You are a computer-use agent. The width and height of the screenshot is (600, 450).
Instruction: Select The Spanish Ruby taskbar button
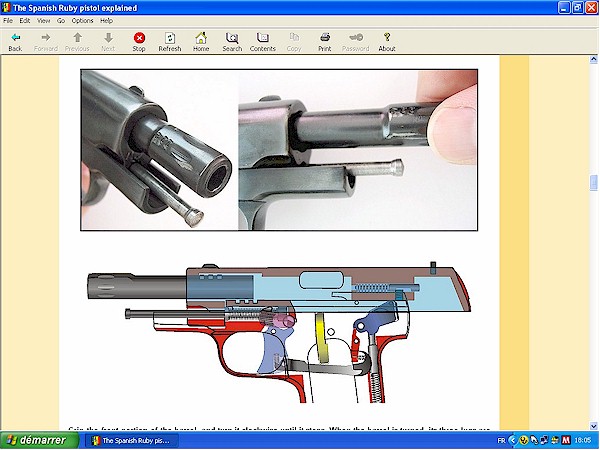(x=131, y=441)
